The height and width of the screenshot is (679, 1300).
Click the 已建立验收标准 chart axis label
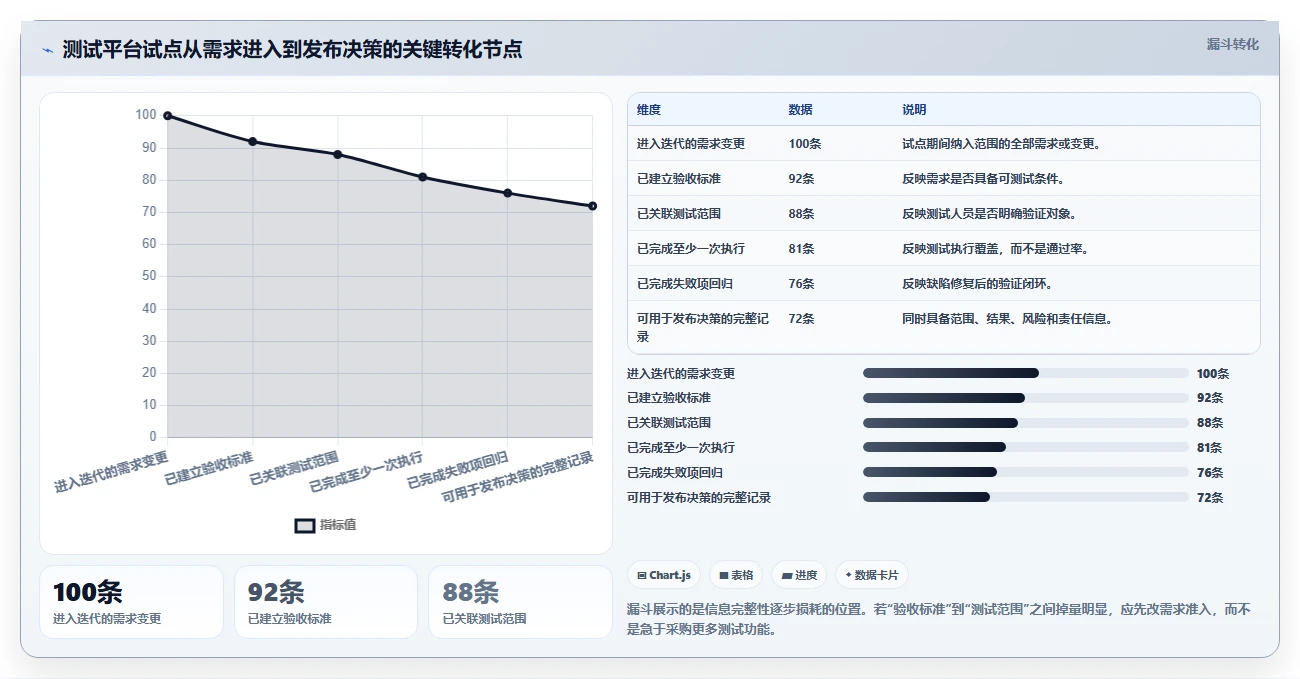click(x=209, y=467)
